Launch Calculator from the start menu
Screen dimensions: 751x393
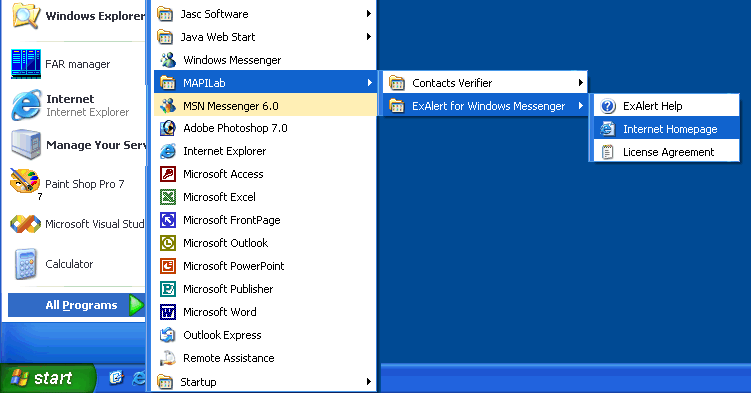(77, 264)
